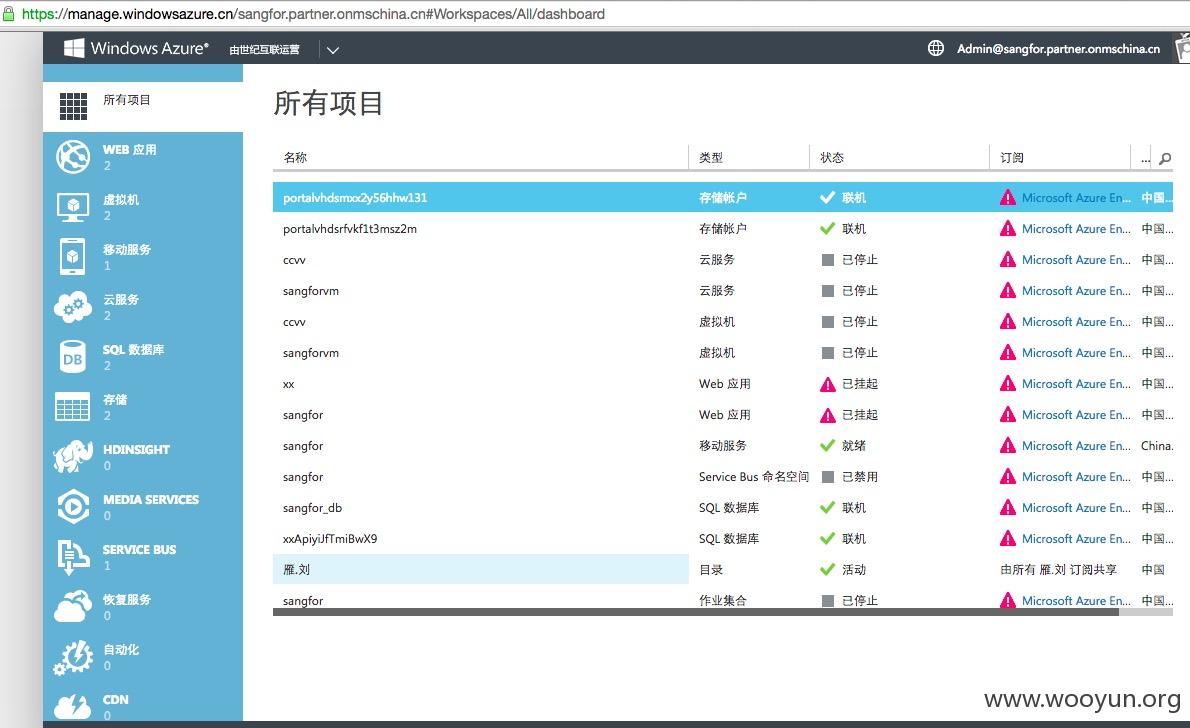Screen dimensions: 1190x728
Task: Sort by 类型 column header
Action: (711, 157)
